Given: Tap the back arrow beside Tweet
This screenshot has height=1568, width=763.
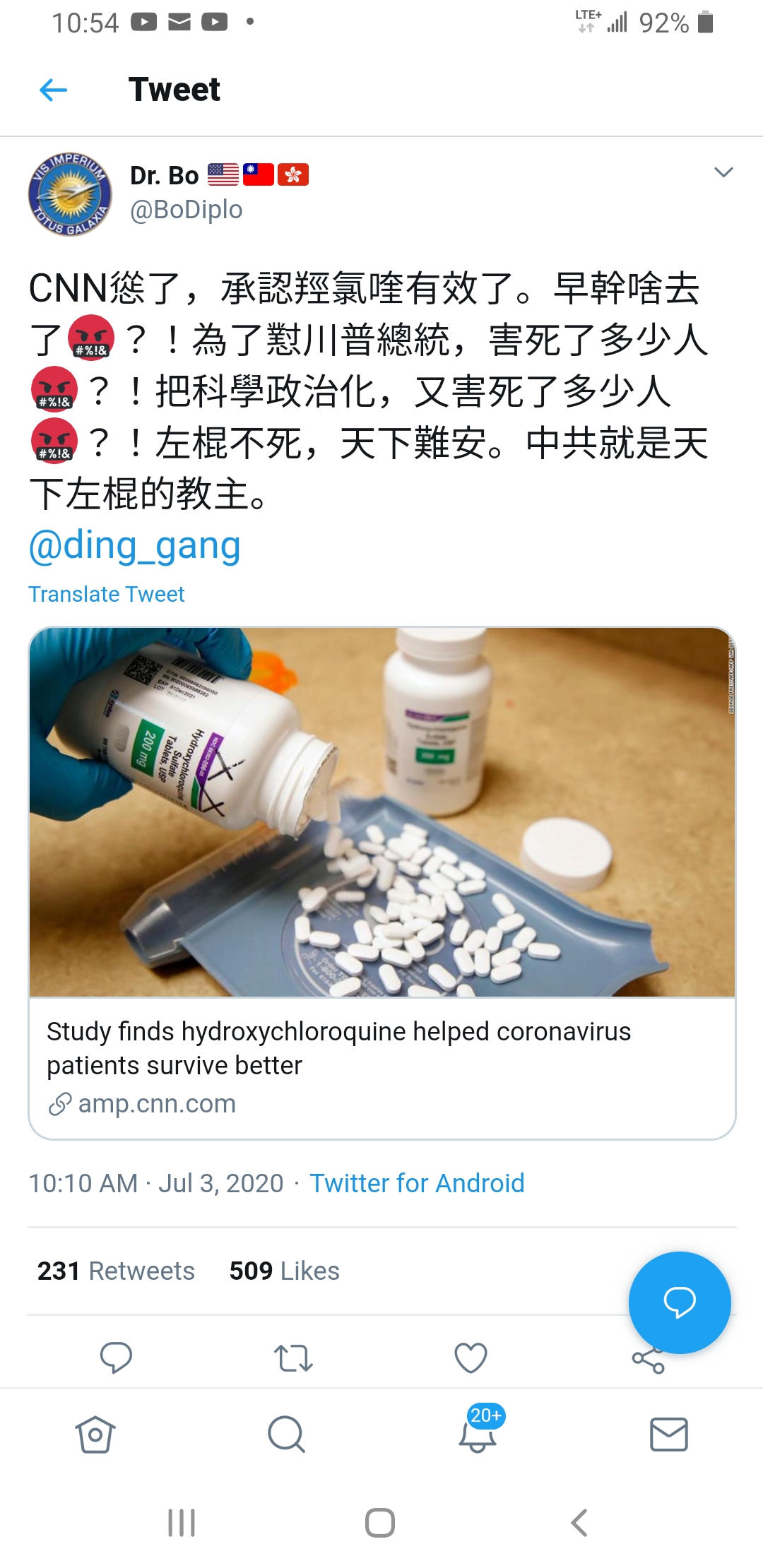Looking at the screenshot, I should (53, 90).
